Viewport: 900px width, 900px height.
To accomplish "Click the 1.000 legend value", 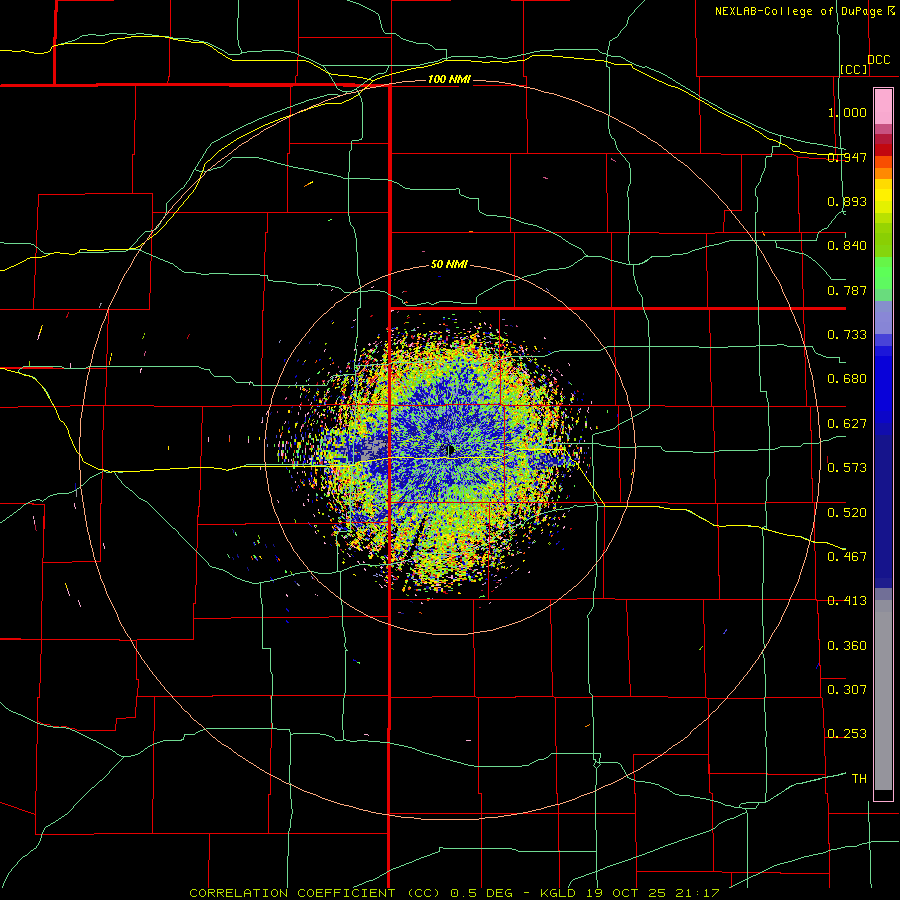I will pos(847,112).
